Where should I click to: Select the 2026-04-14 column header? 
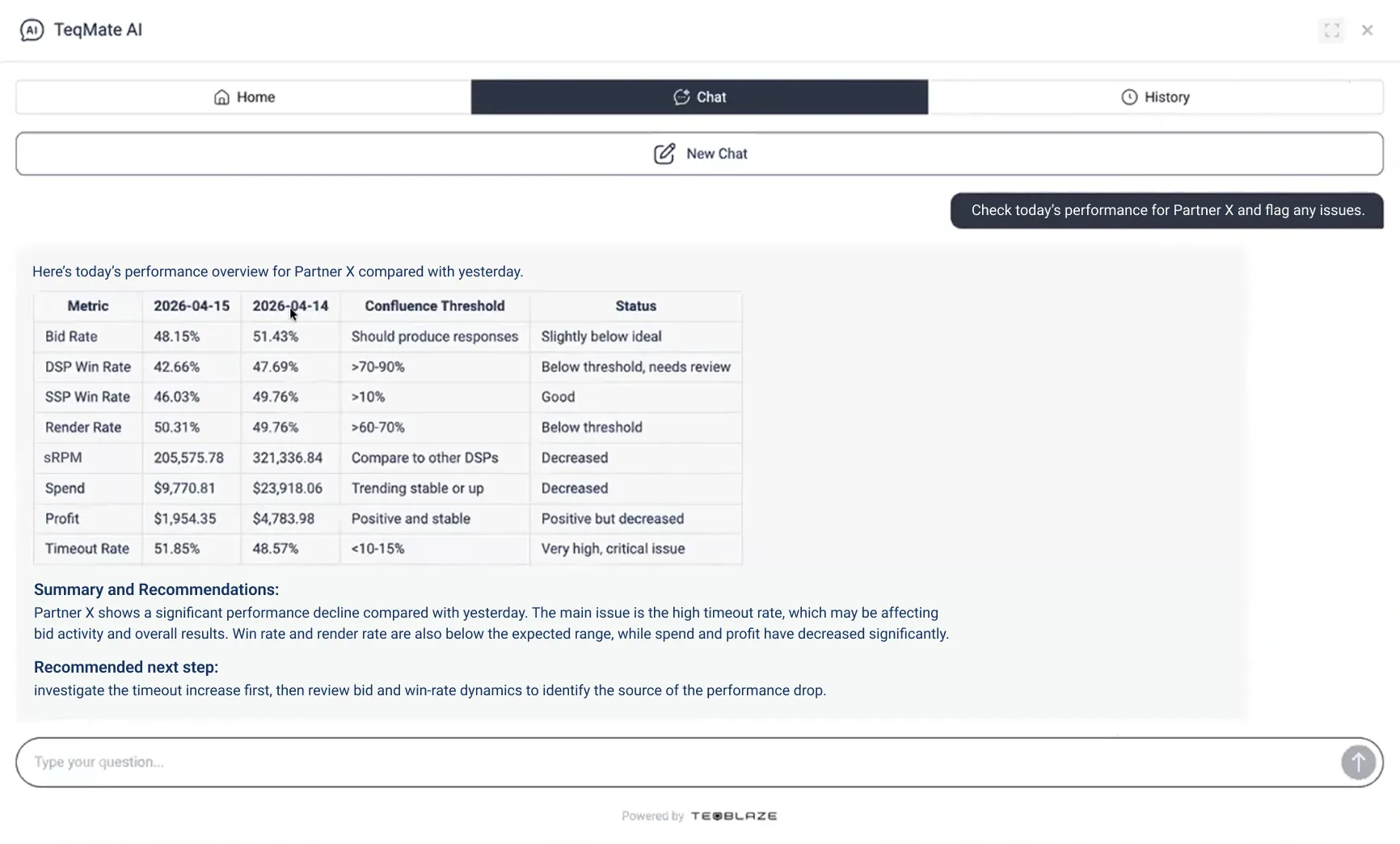click(290, 306)
